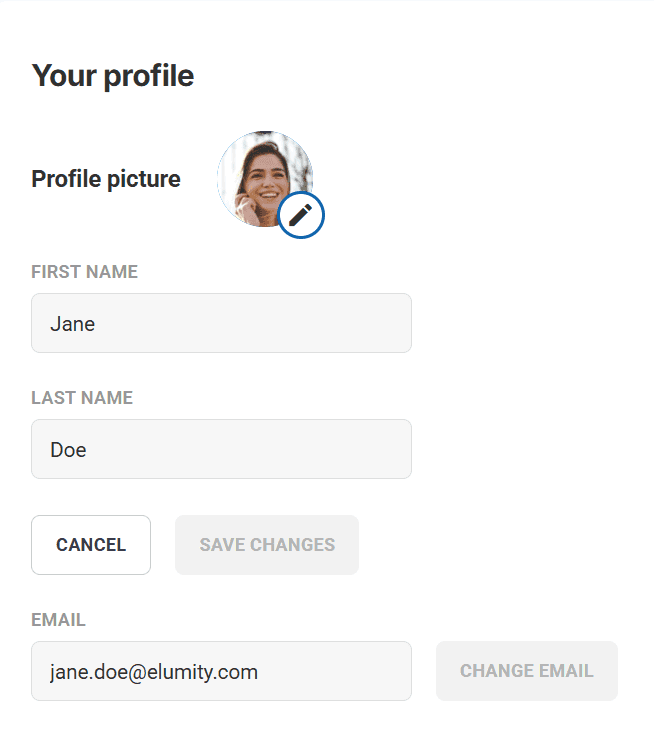Click the 'EMAIL' field label
Viewport: 654px width, 749px height.
point(58,620)
